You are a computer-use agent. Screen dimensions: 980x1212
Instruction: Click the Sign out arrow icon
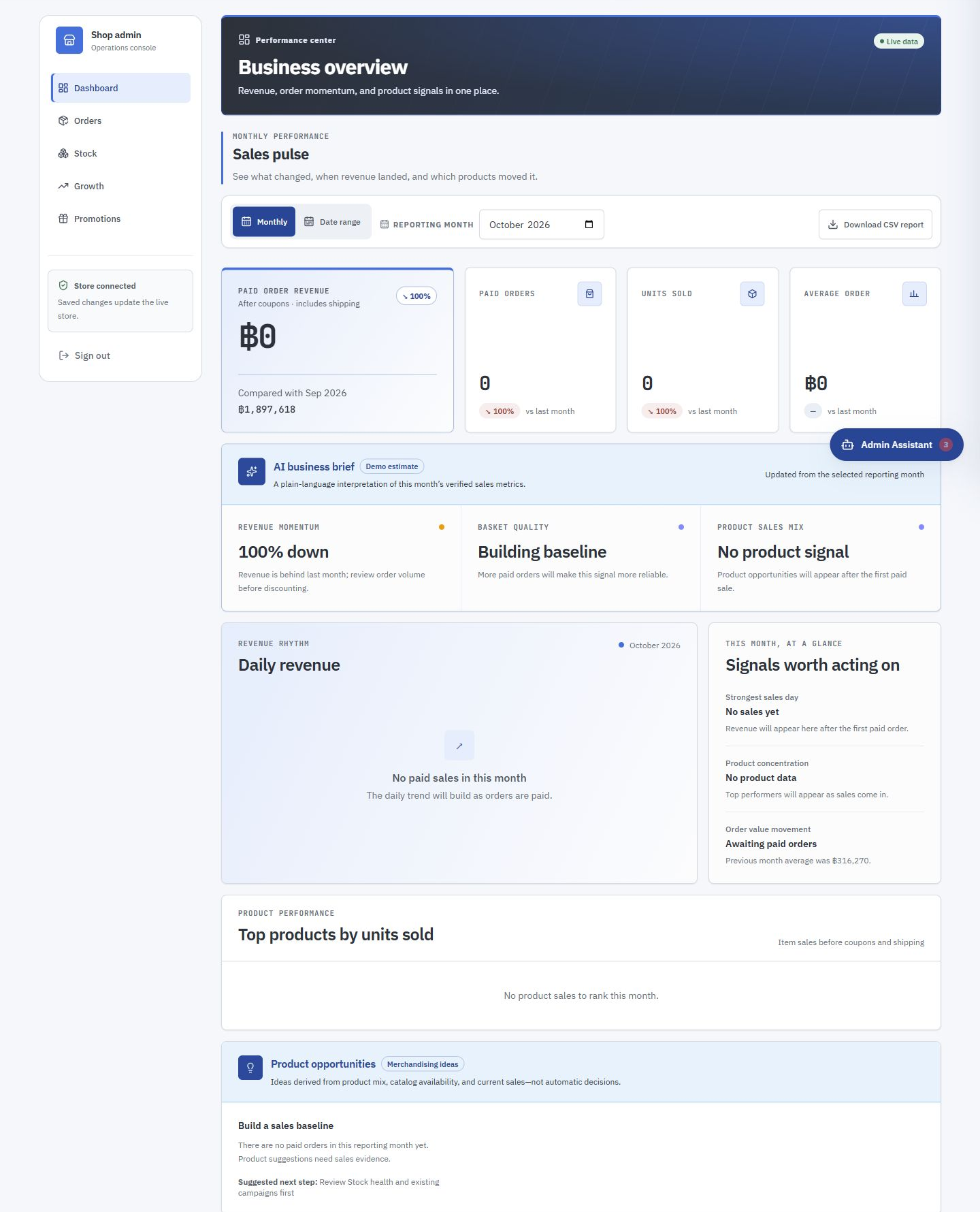tap(64, 355)
